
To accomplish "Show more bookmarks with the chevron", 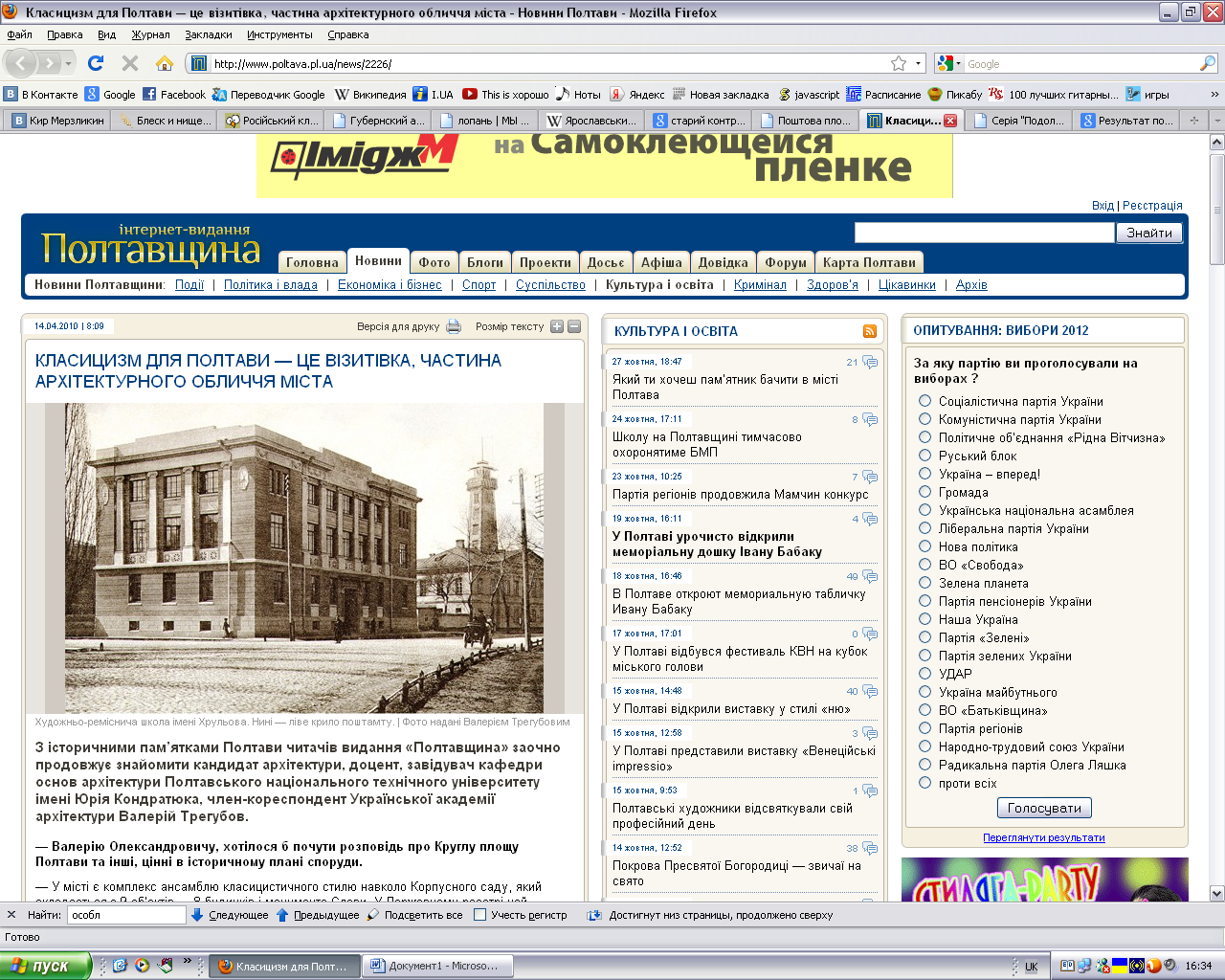I will pos(1214,95).
